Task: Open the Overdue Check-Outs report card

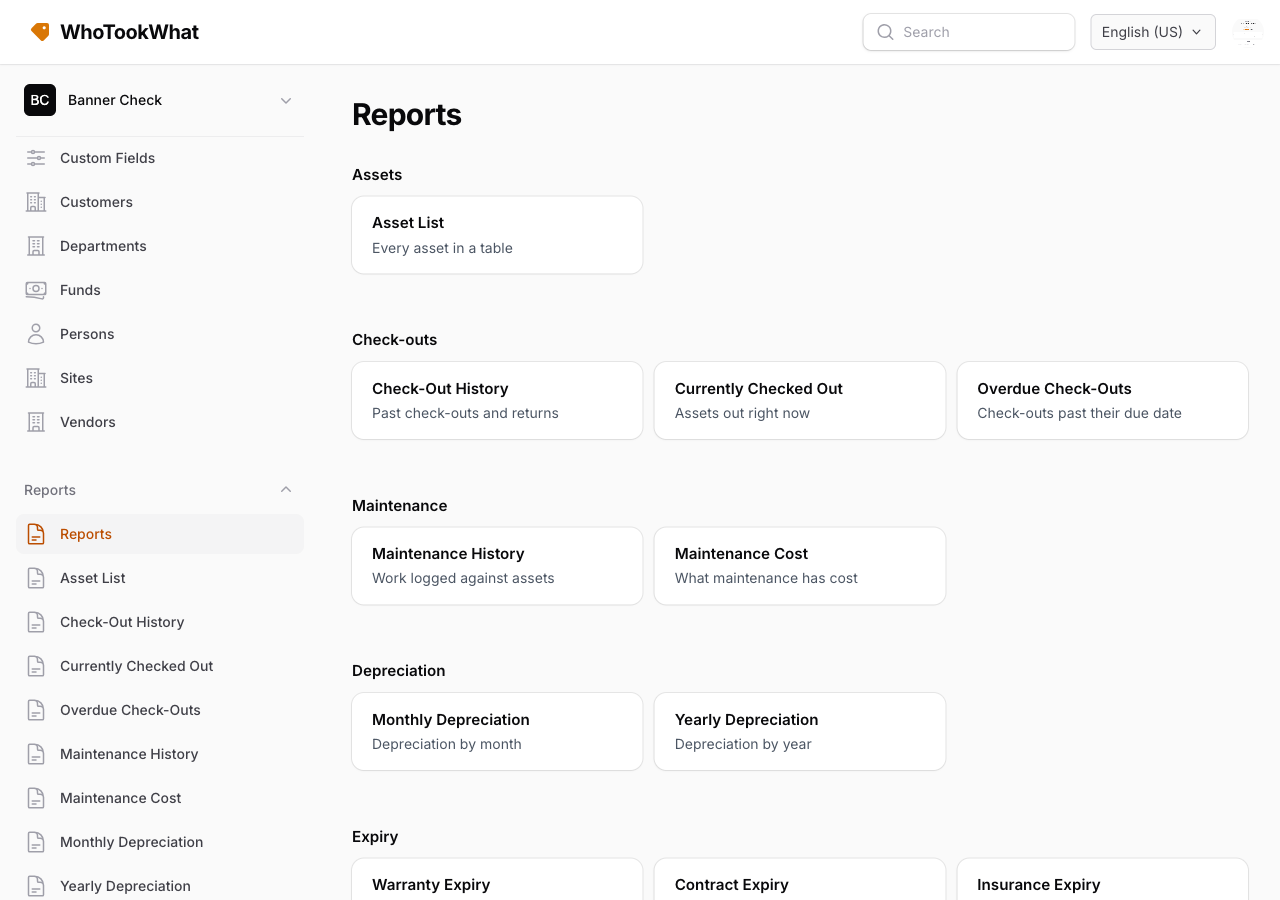Action: [1103, 400]
